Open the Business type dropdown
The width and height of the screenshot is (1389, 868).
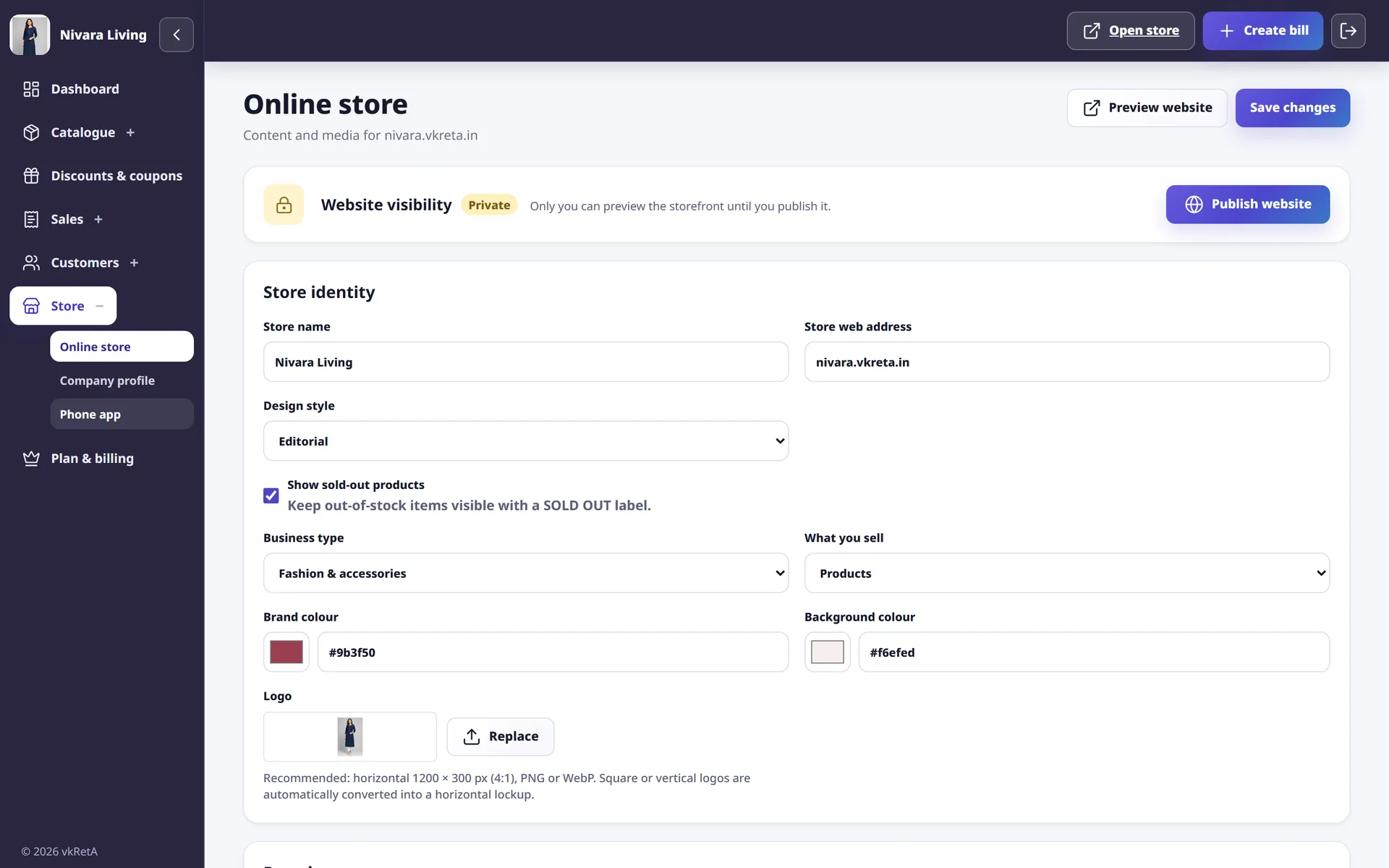[526, 573]
